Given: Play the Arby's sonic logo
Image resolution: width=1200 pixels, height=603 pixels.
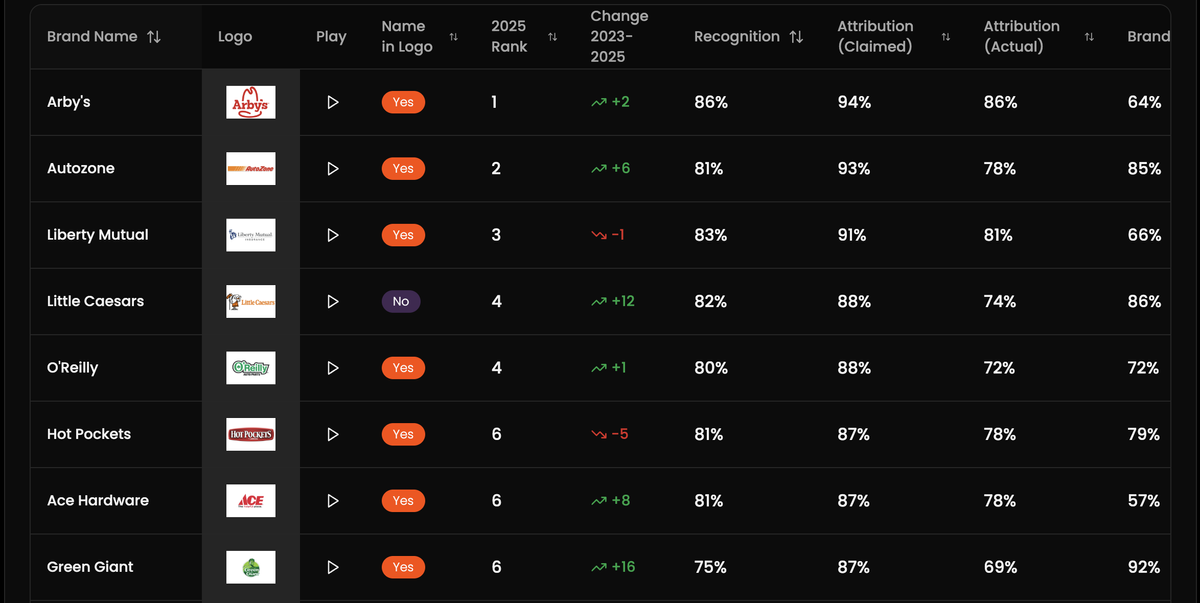Looking at the screenshot, I should [x=333, y=102].
